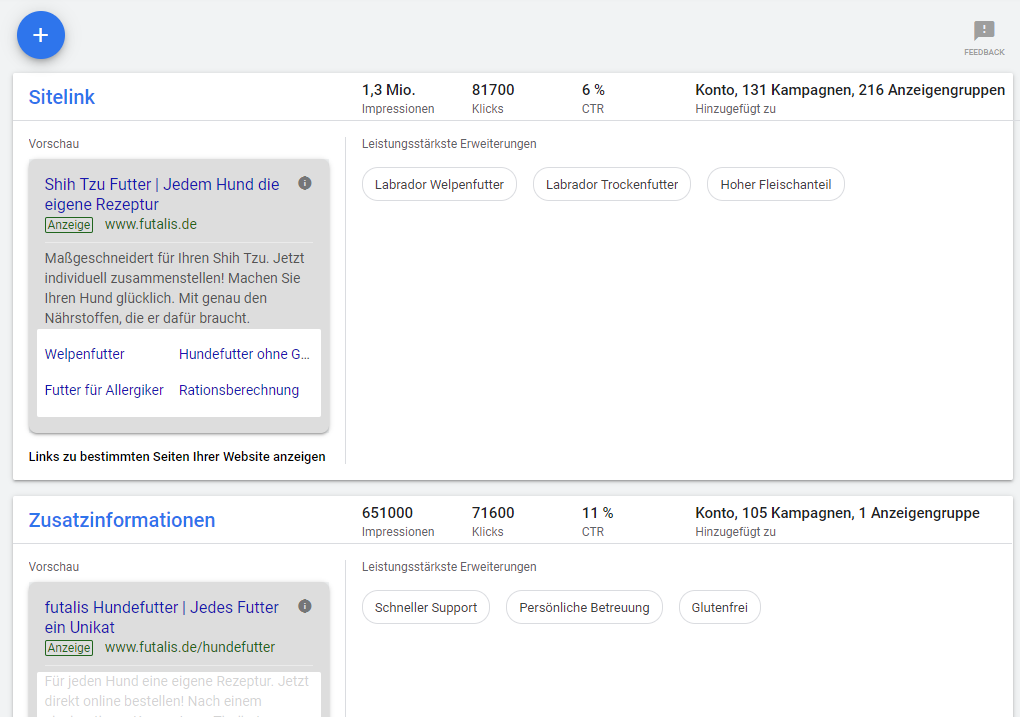
Task: Select the Schneller Support chip
Action: tap(425, 607)
